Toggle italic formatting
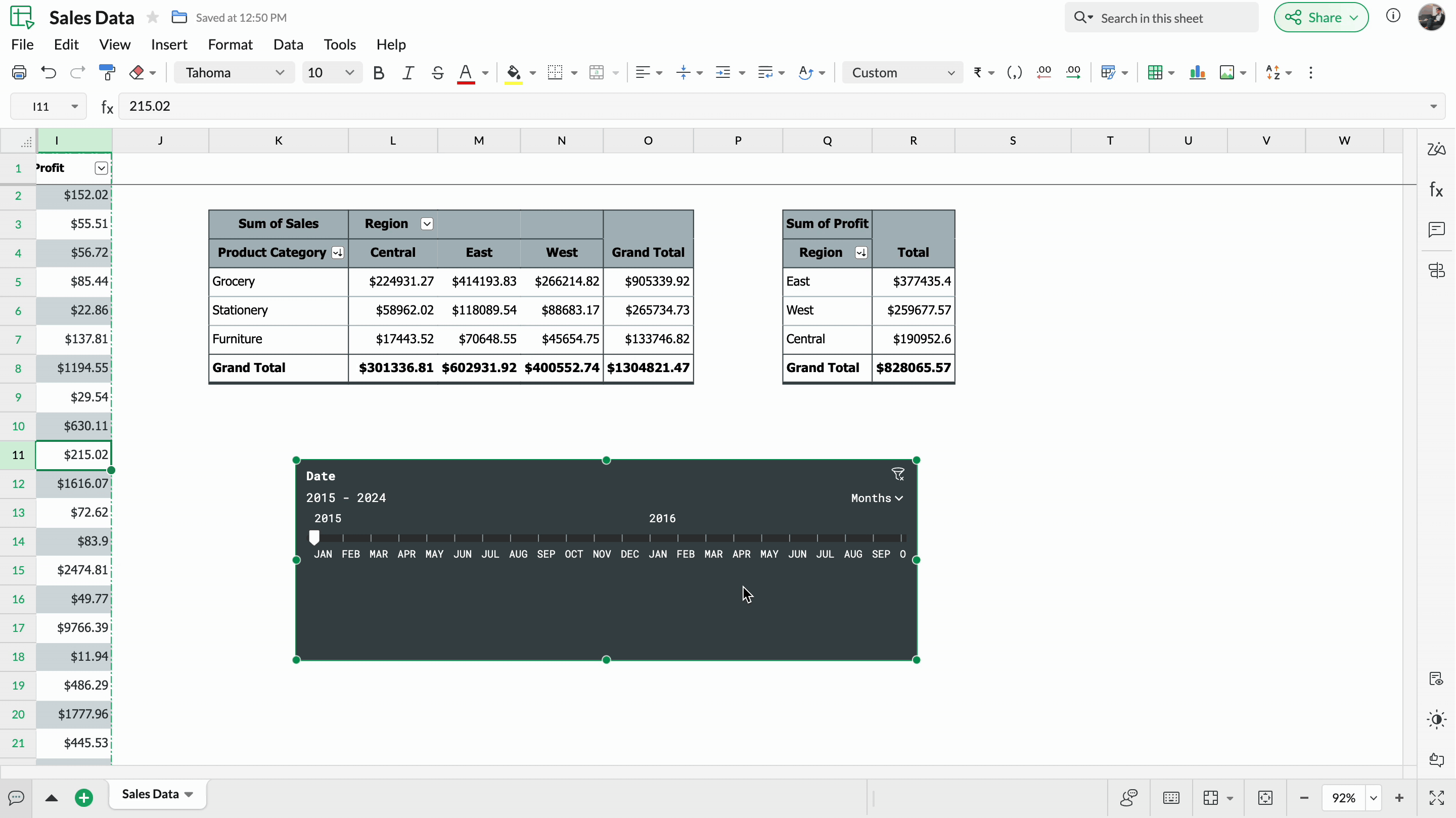1456x818 pixels. [407, 72]
